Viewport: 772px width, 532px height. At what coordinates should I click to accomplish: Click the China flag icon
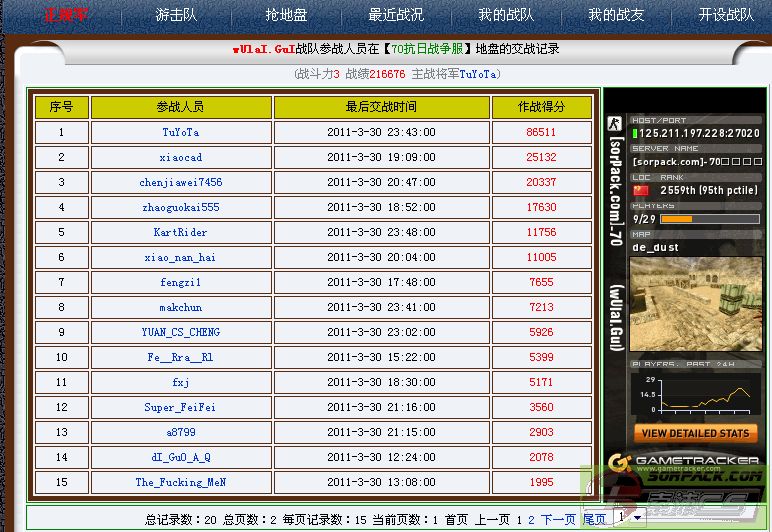pos(640,190)
